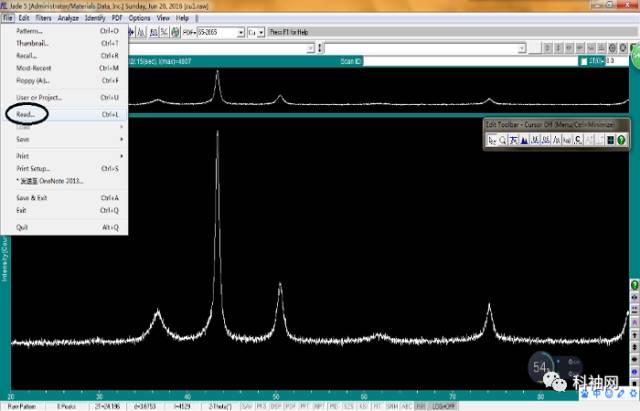Click the background edit (BE) tool icon
Image resolution: width=640 pixels, height=411 pixels.
click(x=546, y=140)
